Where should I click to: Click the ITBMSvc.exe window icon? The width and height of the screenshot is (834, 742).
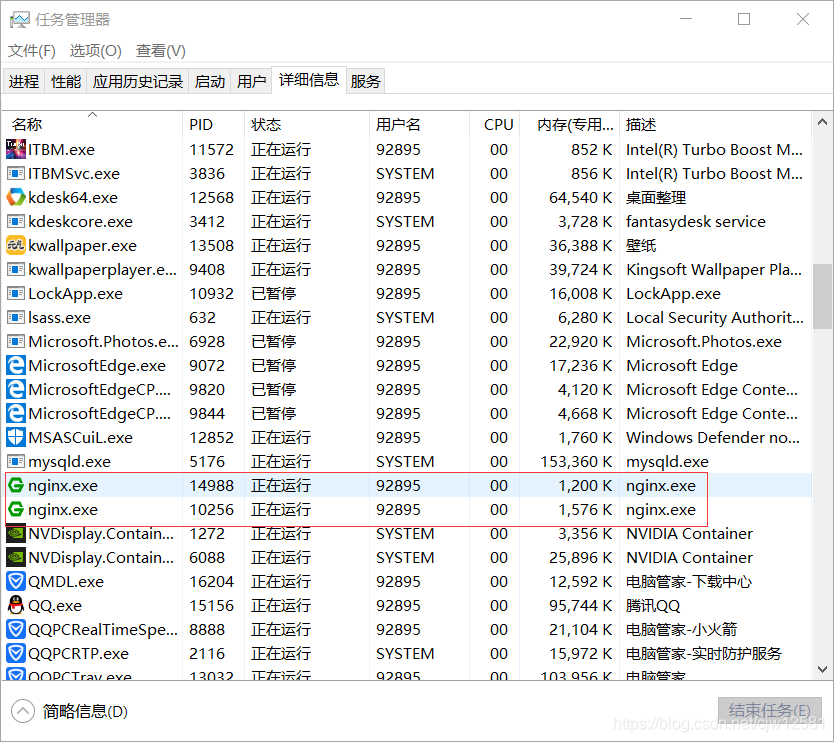pos(15,173)
